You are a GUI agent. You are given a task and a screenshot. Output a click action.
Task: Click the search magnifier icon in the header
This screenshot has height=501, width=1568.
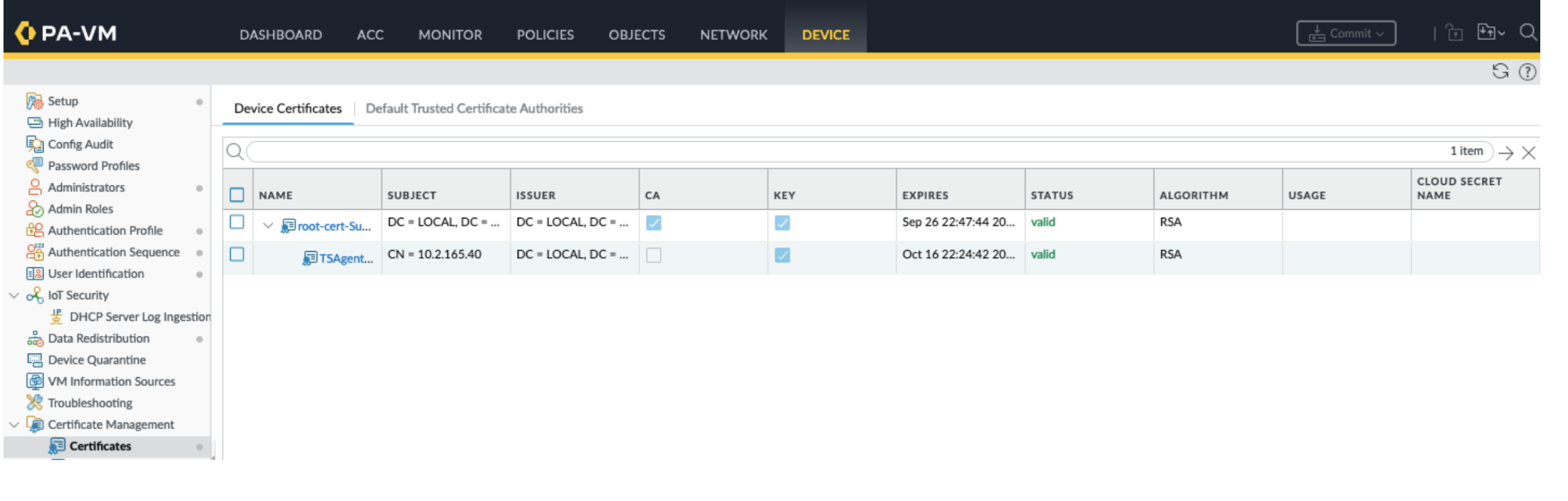point(1527,32)
